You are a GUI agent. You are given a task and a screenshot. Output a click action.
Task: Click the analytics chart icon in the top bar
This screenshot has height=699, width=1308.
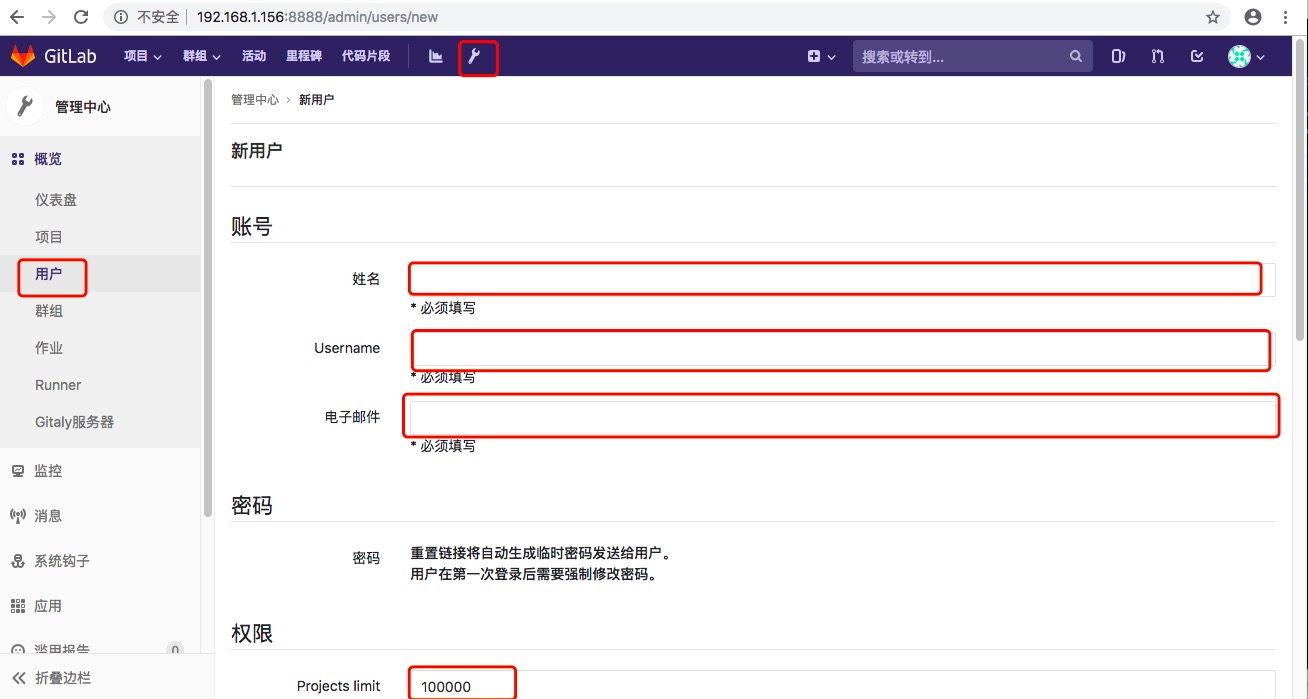[x=435, y=58]
